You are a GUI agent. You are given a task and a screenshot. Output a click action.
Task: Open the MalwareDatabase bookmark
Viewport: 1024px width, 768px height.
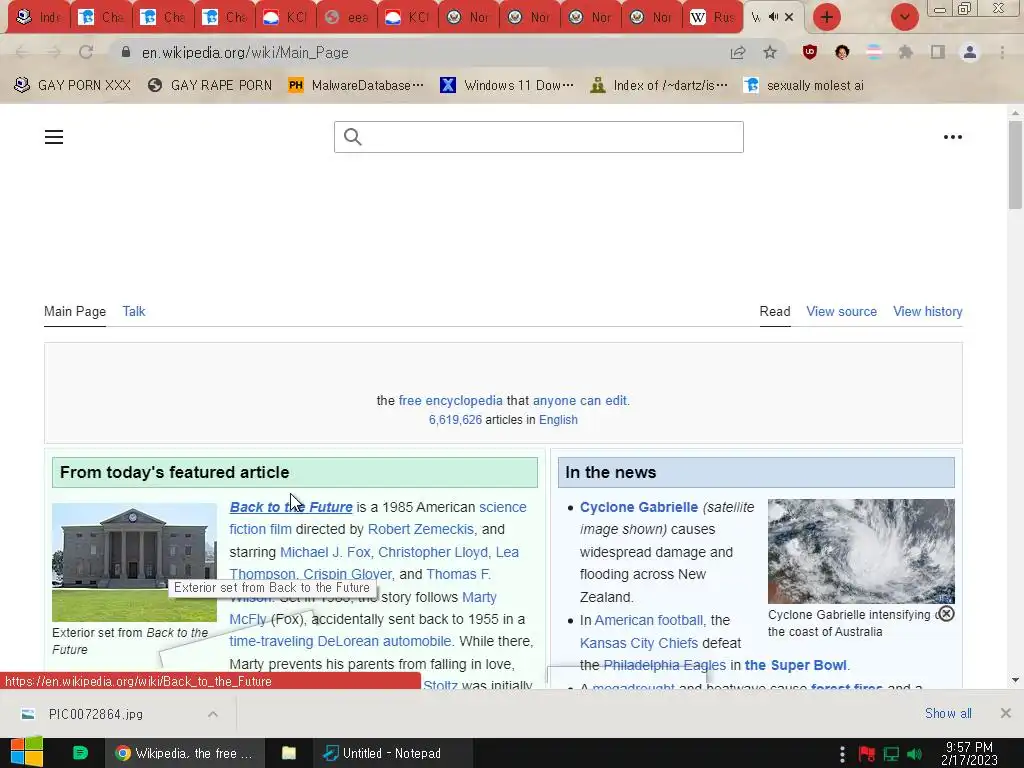[x=355, y=85]
